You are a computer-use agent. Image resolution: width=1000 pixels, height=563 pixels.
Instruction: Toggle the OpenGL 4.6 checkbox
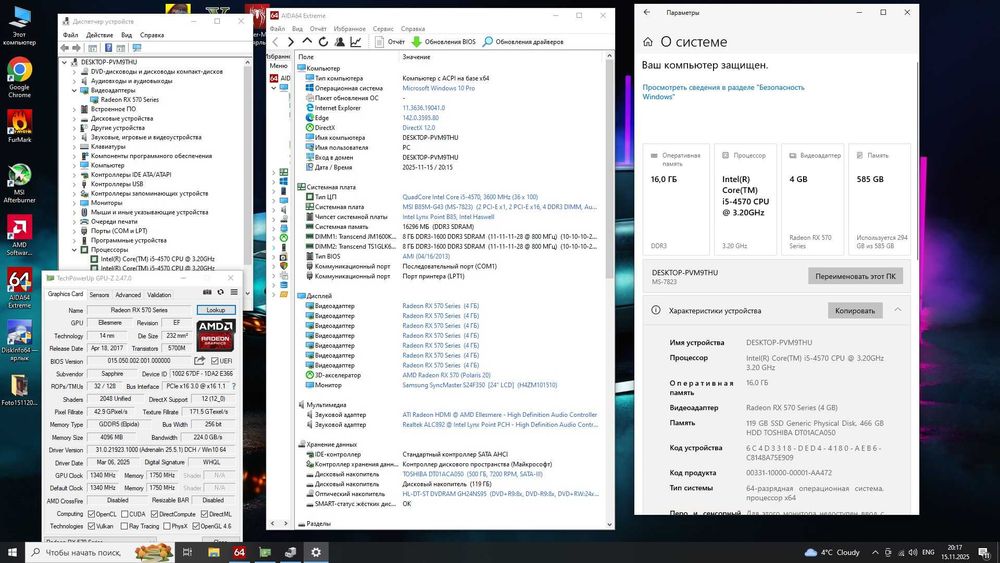(x=196, y=526)
